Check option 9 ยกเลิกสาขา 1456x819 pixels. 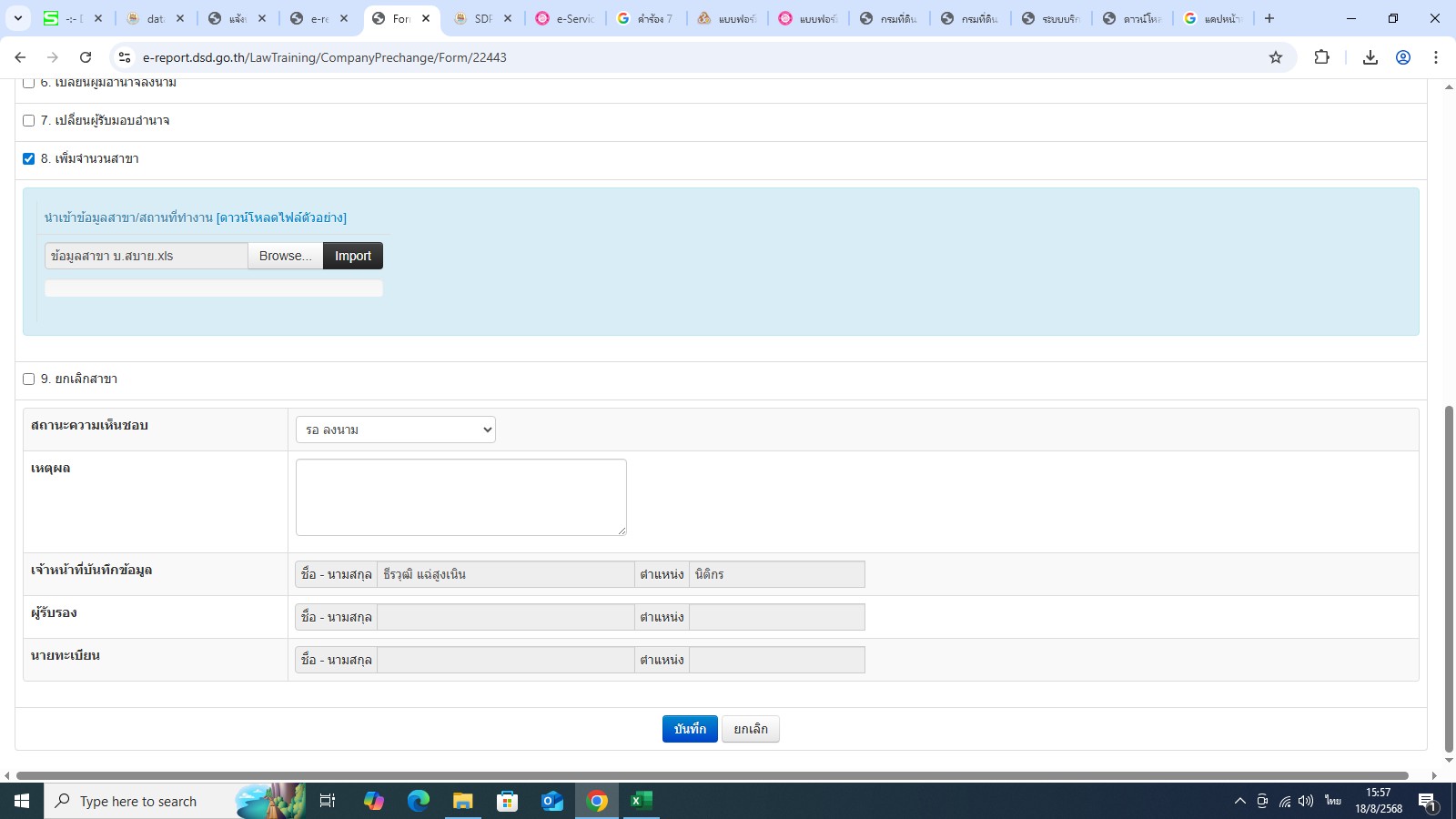(x=29, y=379)
